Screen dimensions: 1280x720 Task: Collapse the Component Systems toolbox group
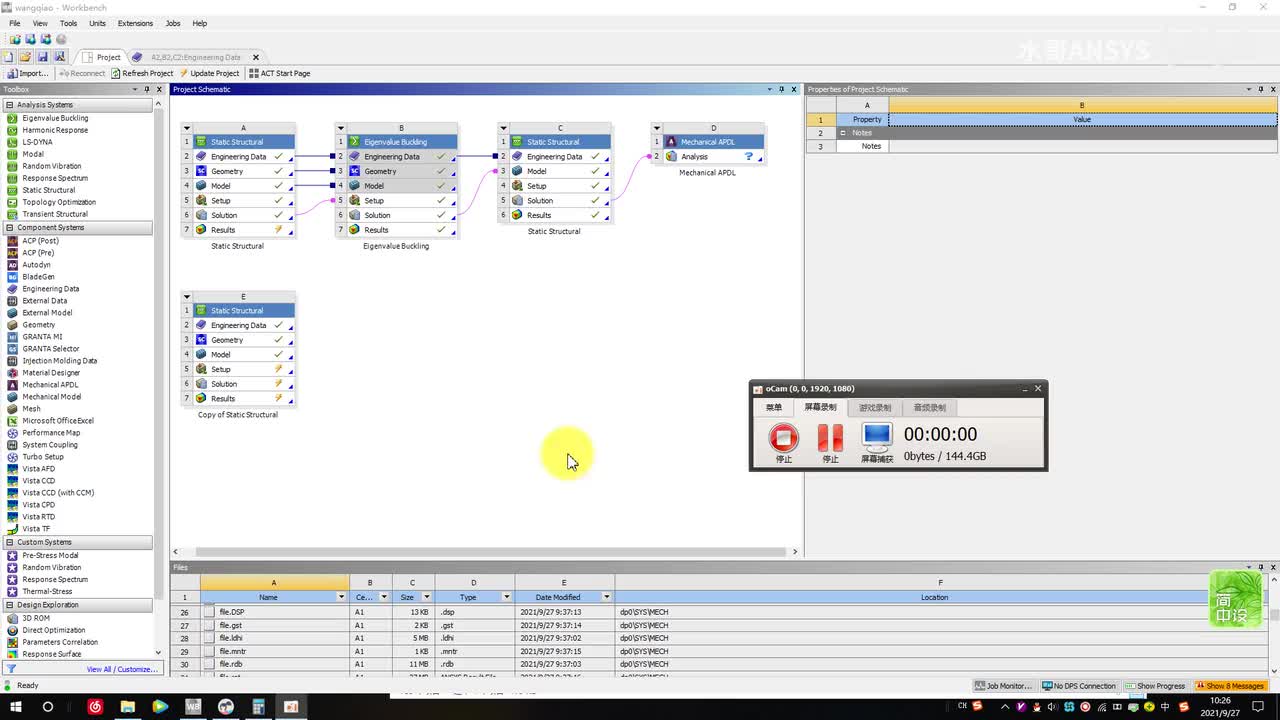point(9,228)
